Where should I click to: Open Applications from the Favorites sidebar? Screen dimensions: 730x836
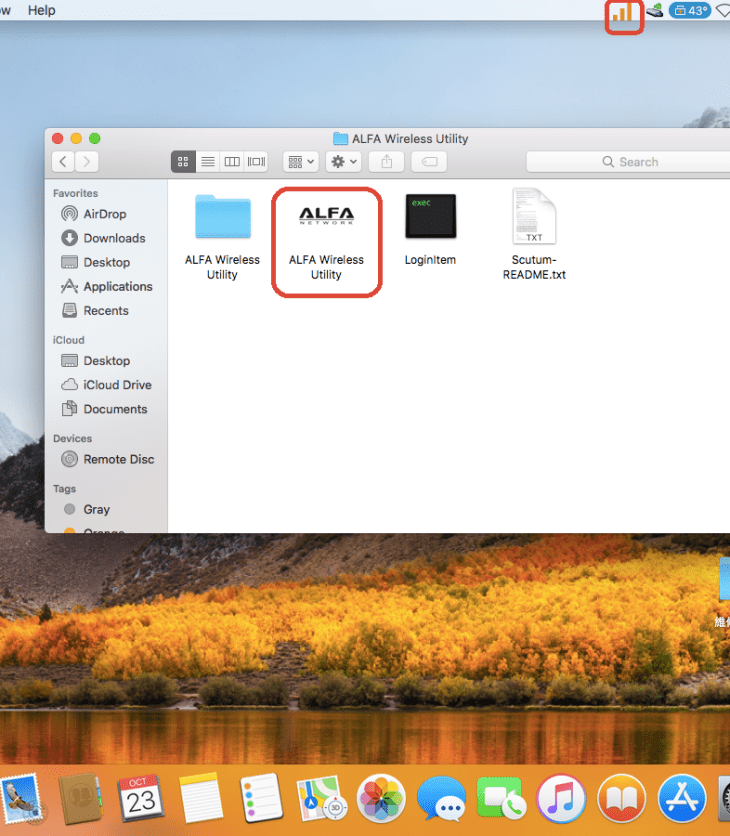click(x=117, y=286)
